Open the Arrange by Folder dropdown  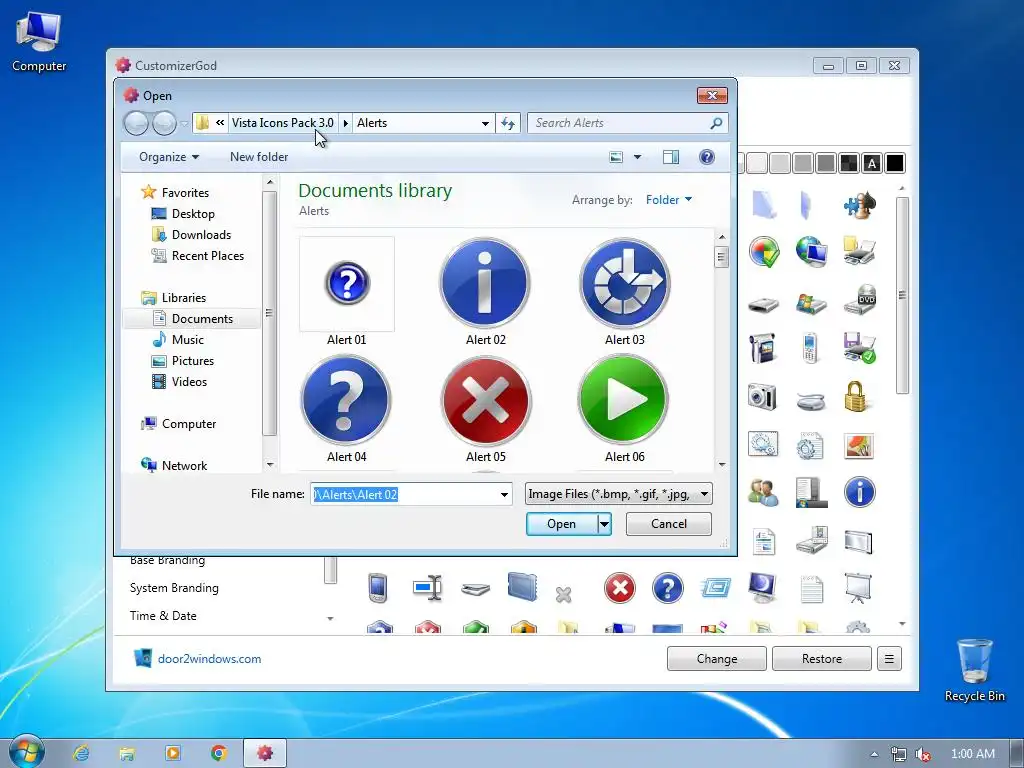[669, 200]
